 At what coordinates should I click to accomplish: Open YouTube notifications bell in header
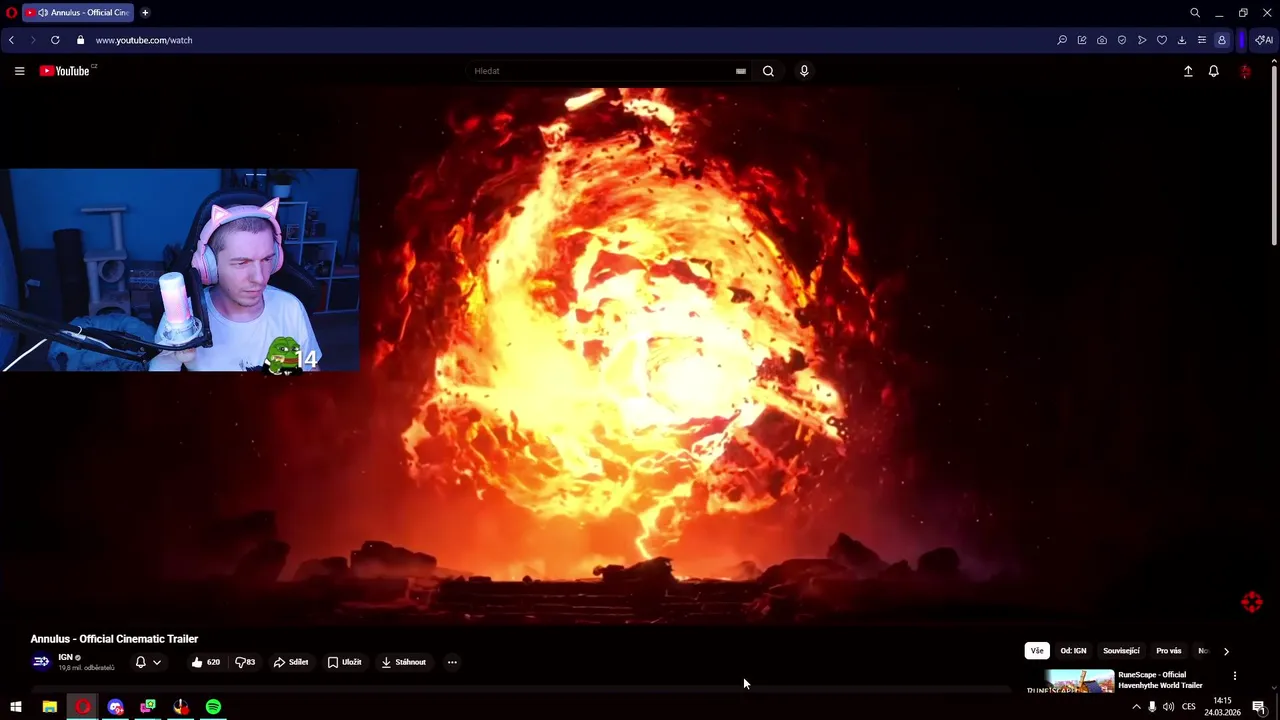(x=1214, y=71)
